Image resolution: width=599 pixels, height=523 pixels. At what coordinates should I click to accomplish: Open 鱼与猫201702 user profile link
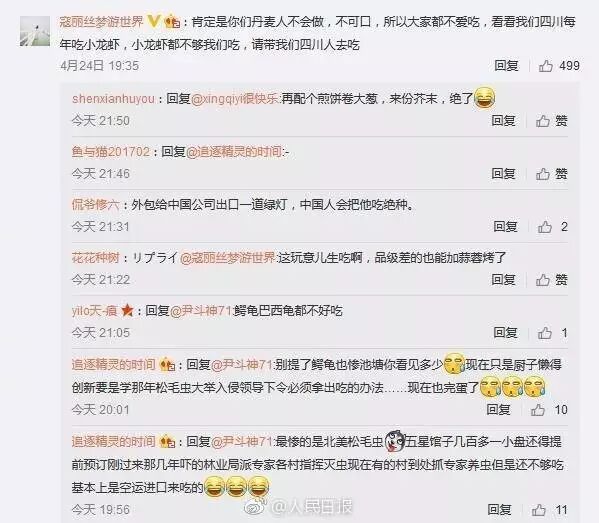111,152
